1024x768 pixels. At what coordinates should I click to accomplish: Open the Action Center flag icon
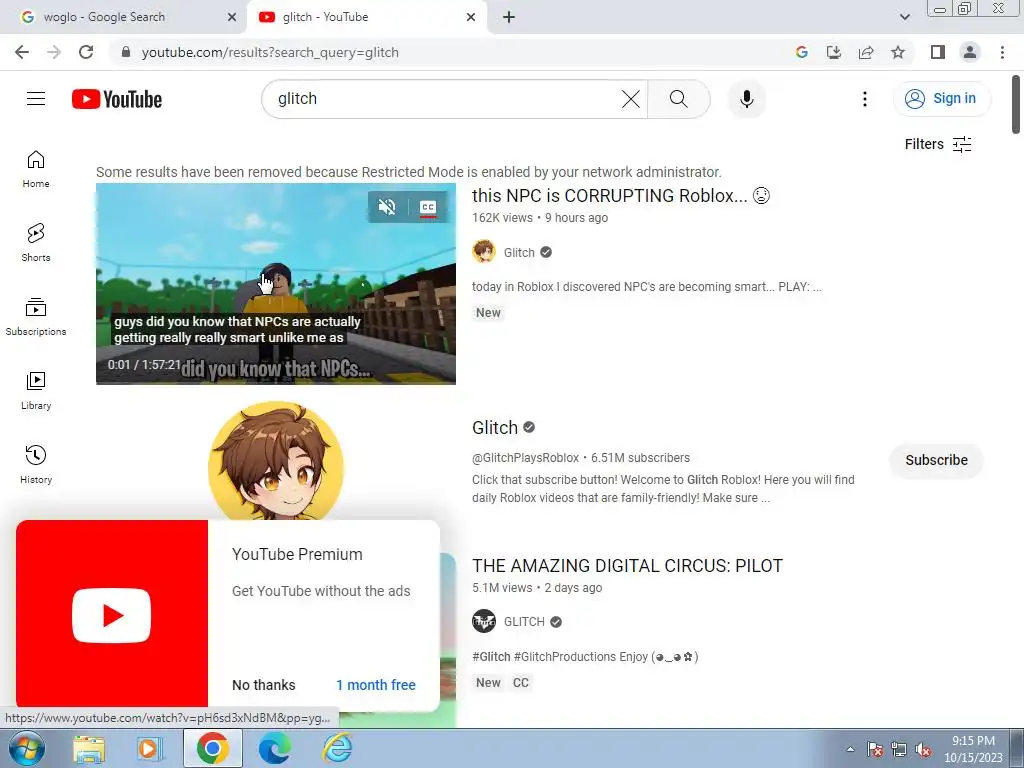(x=875, y=750)
